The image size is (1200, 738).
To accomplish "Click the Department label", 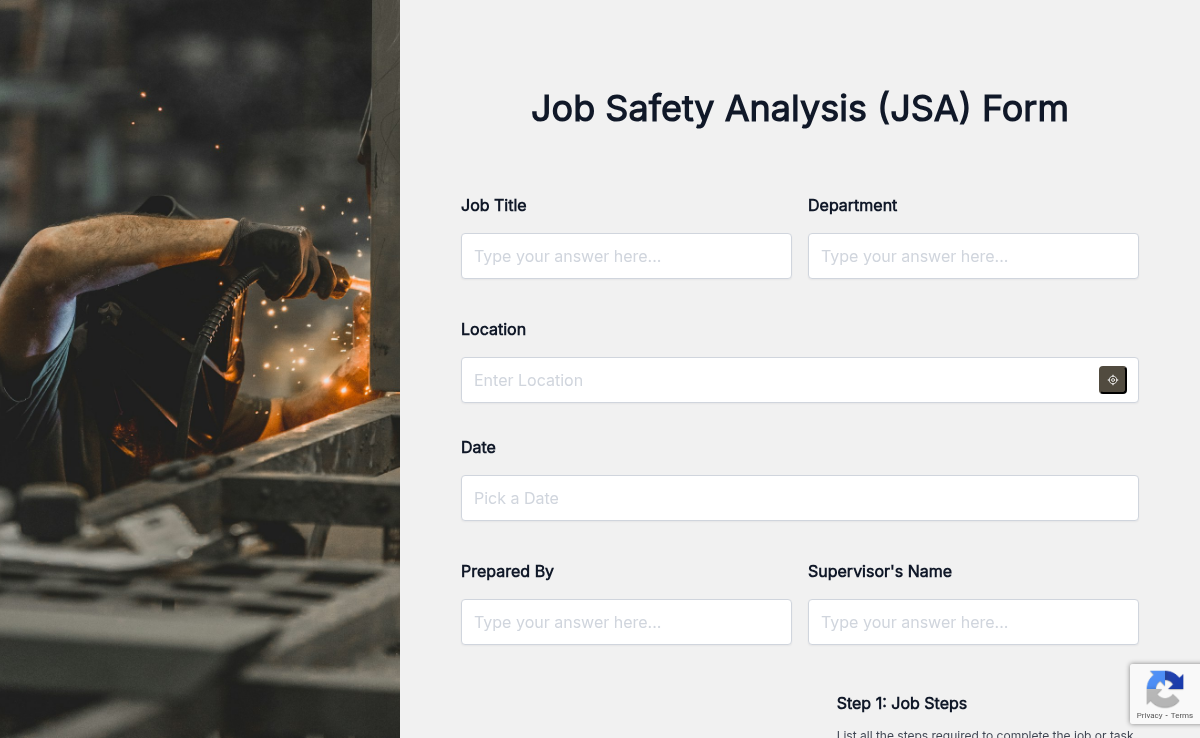I will point(852,205).
